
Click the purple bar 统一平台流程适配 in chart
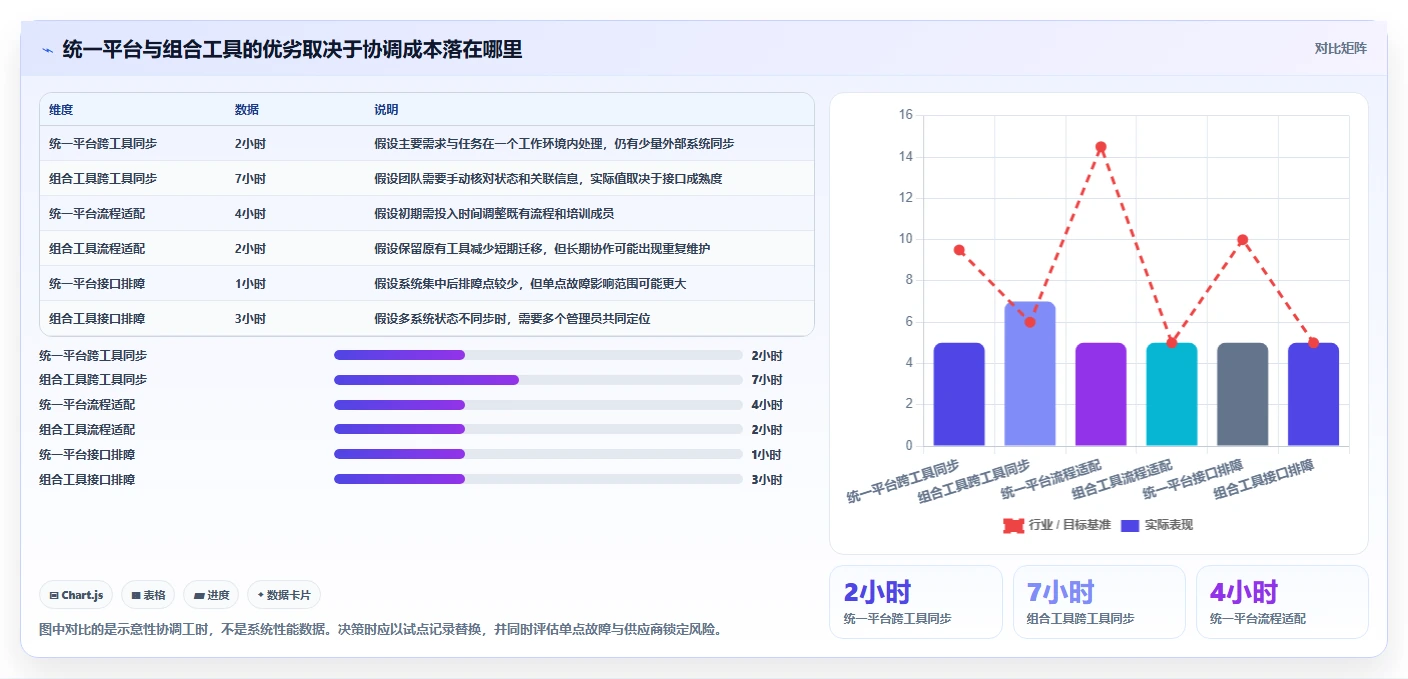coord(1101,394)
